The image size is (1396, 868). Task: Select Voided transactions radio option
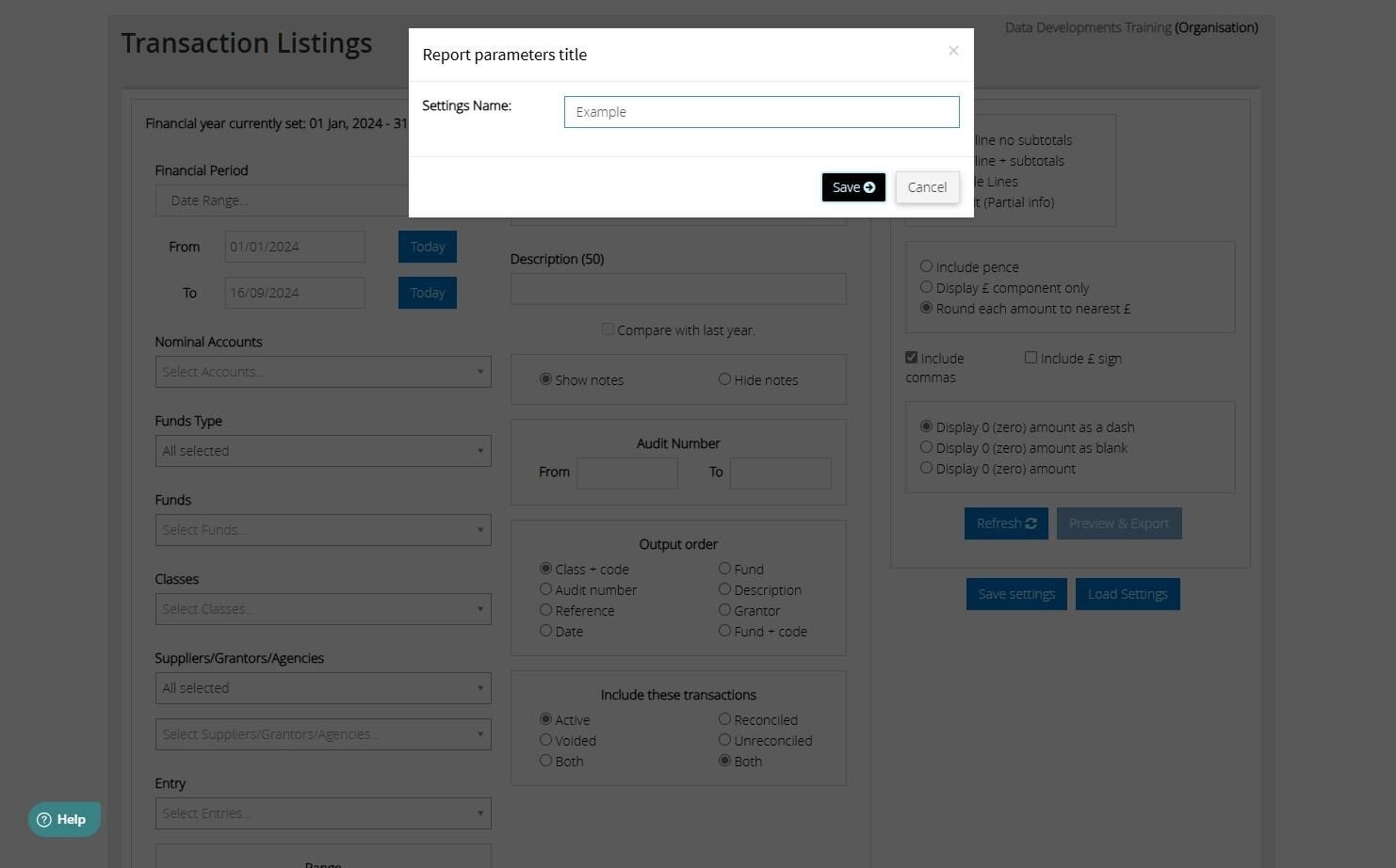[x=545, y=740]
